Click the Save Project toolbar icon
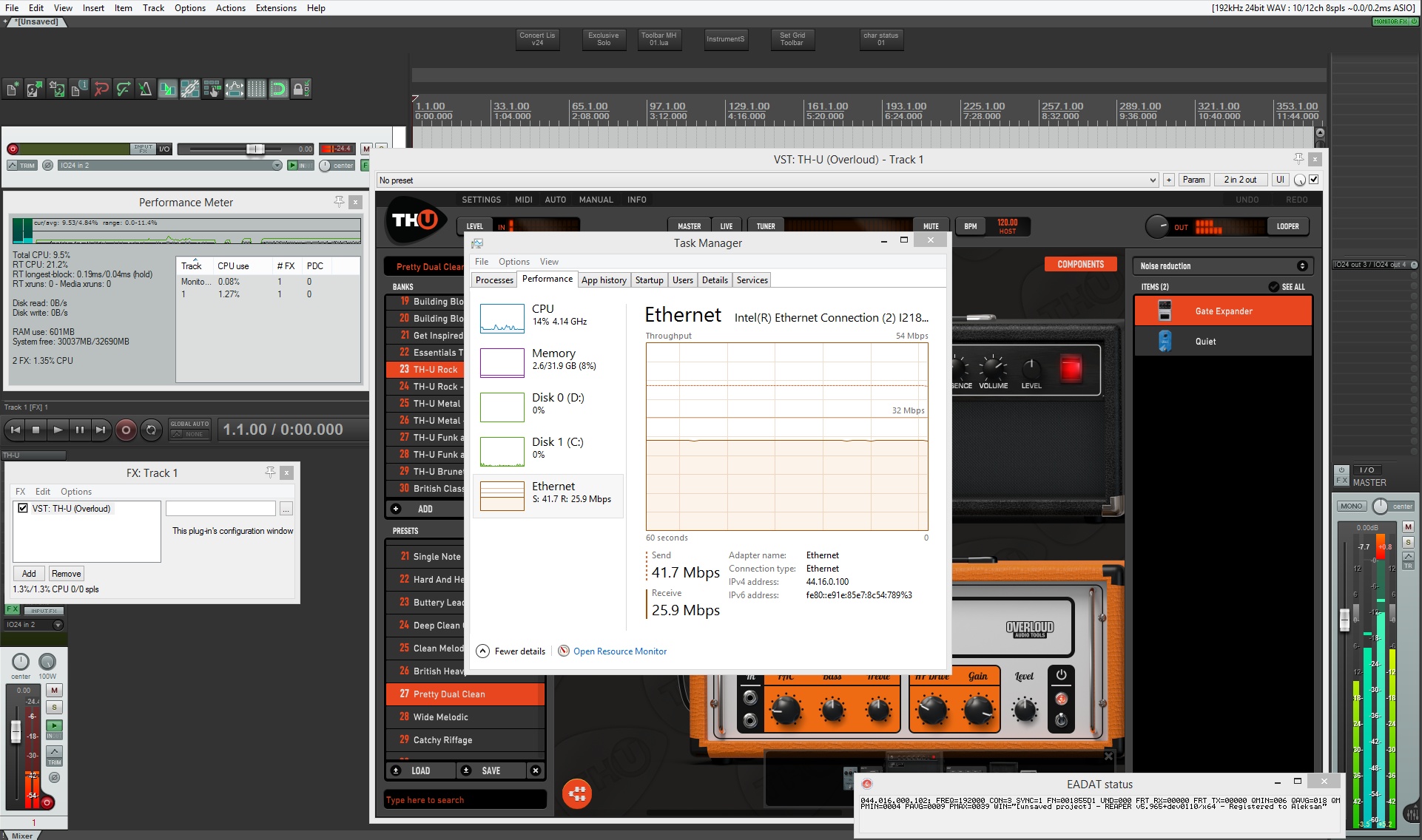Screen dimensions: 1422x840 point(57,89)
